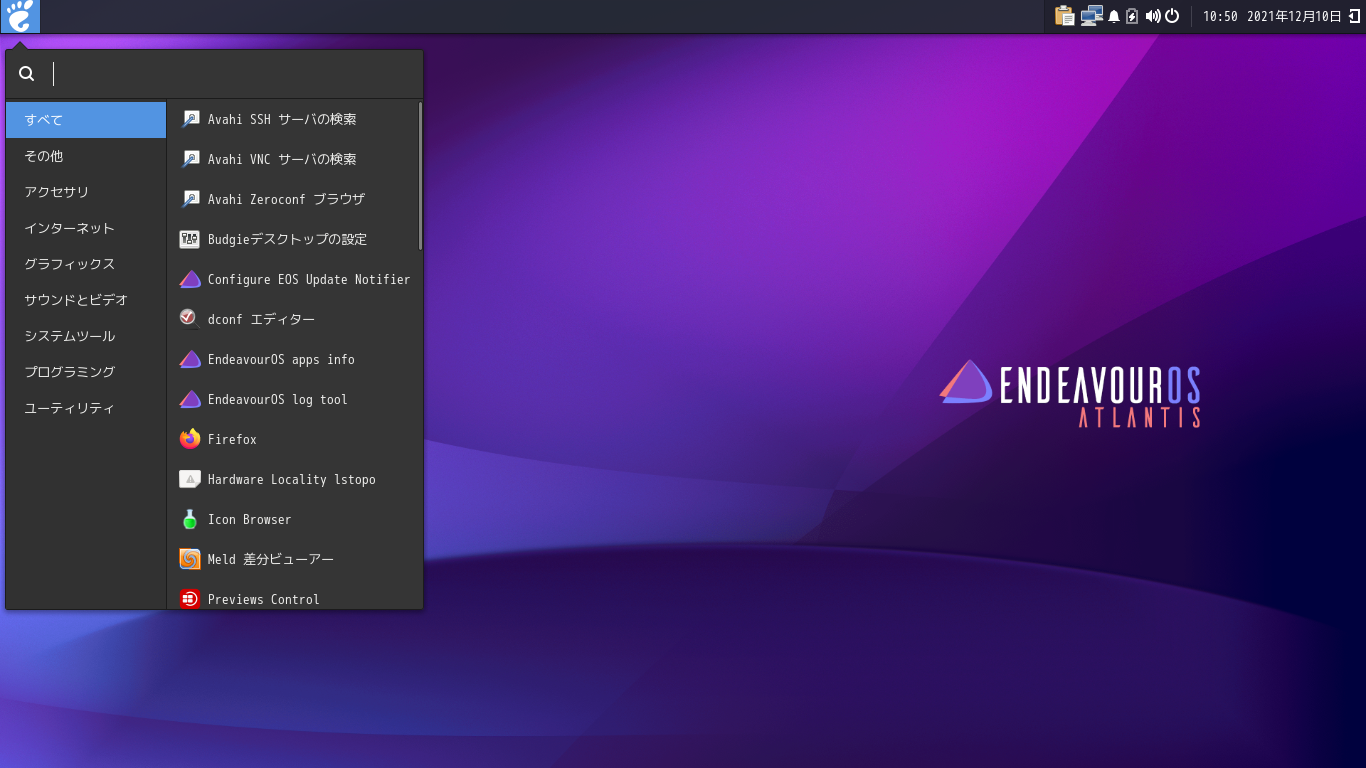This screenshot has height=768, width=1366.
Task: Close the Budgie menu via top-left menu button
Action: (x=20, y=16)
